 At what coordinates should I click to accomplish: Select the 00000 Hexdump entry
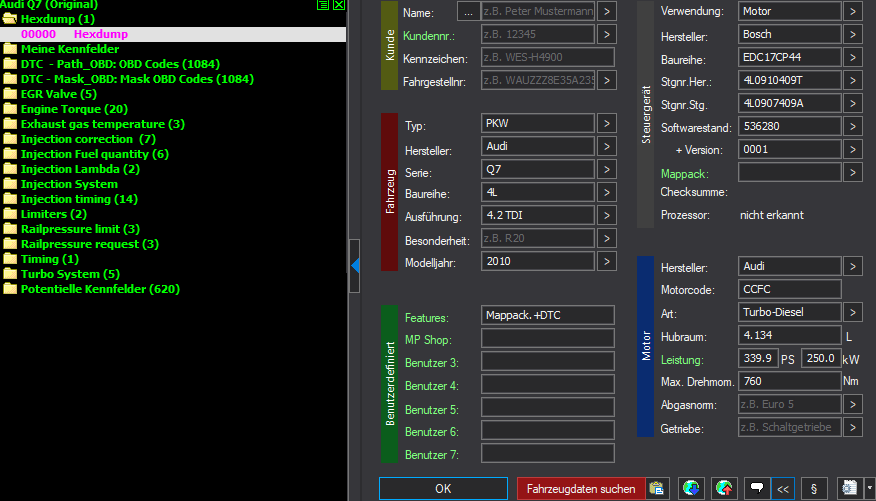click(74, 34)
